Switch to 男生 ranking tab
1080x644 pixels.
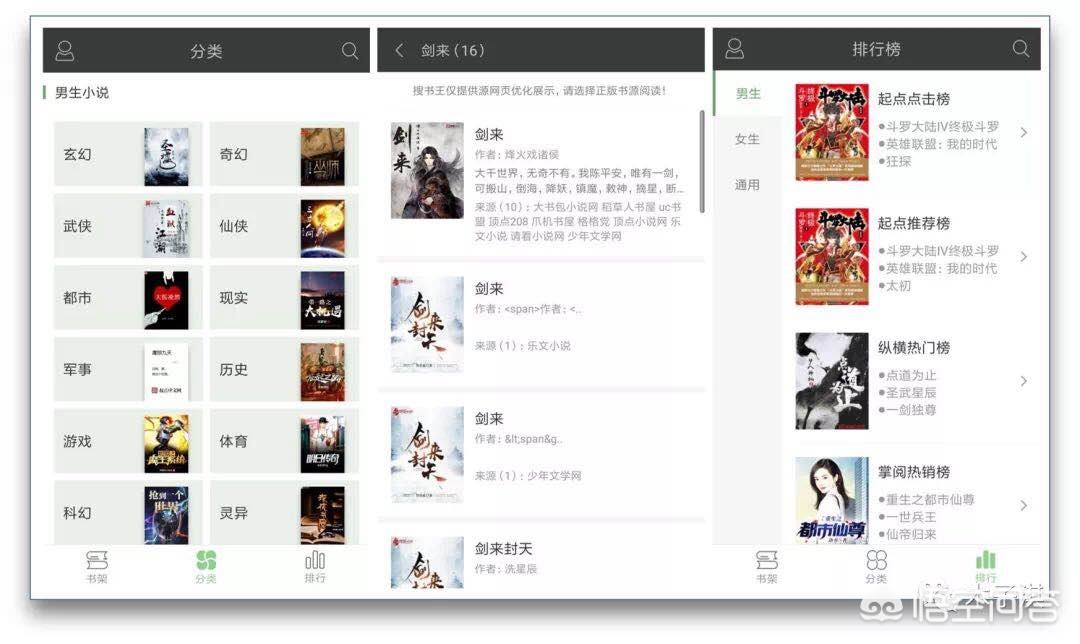click(x=748, y=94)
